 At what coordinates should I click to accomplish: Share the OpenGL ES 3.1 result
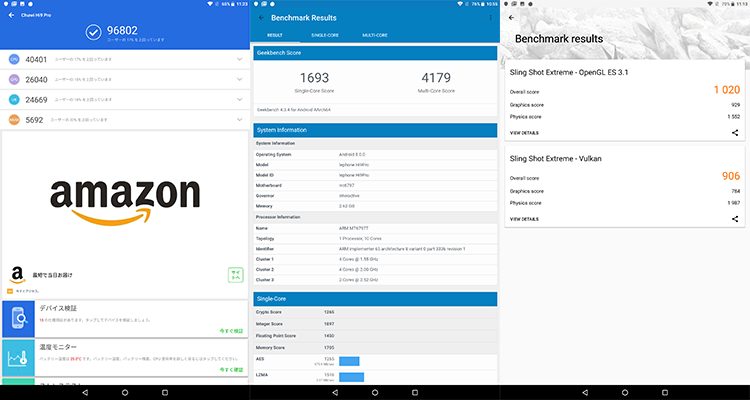coord(735,133)
